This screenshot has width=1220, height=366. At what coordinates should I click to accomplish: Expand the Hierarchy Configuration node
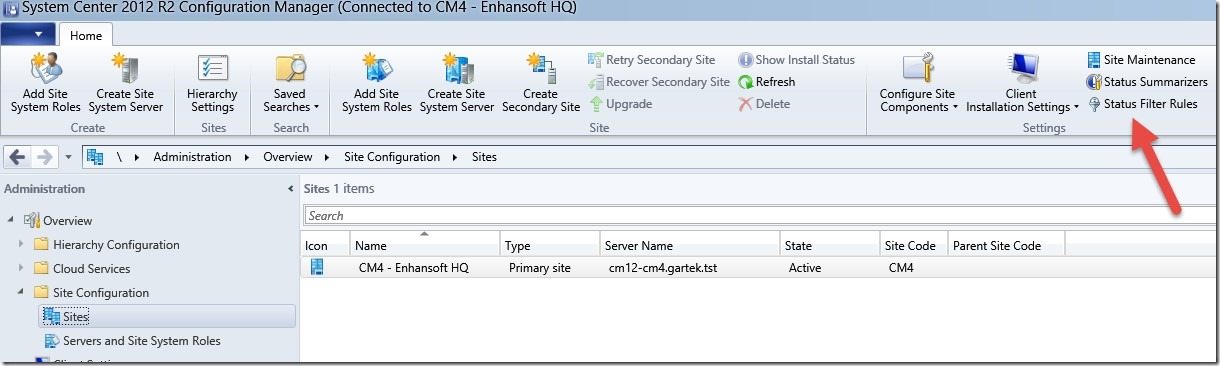tap(22, 245)
